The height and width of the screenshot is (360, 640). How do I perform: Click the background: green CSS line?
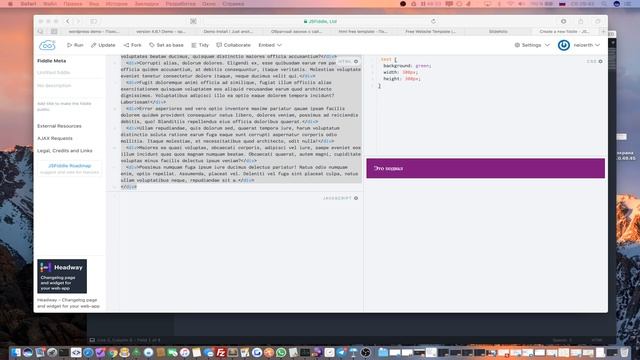click(407, 65)
